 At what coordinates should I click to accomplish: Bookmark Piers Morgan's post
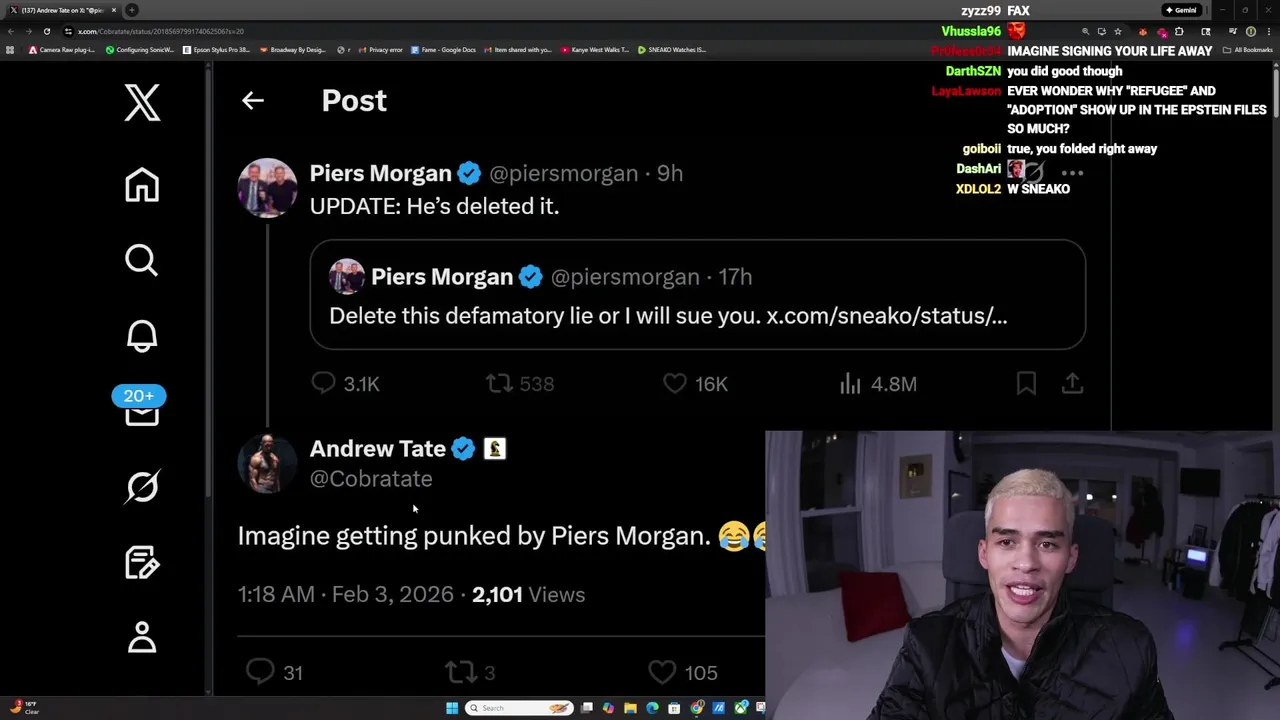pos(1026,384)
